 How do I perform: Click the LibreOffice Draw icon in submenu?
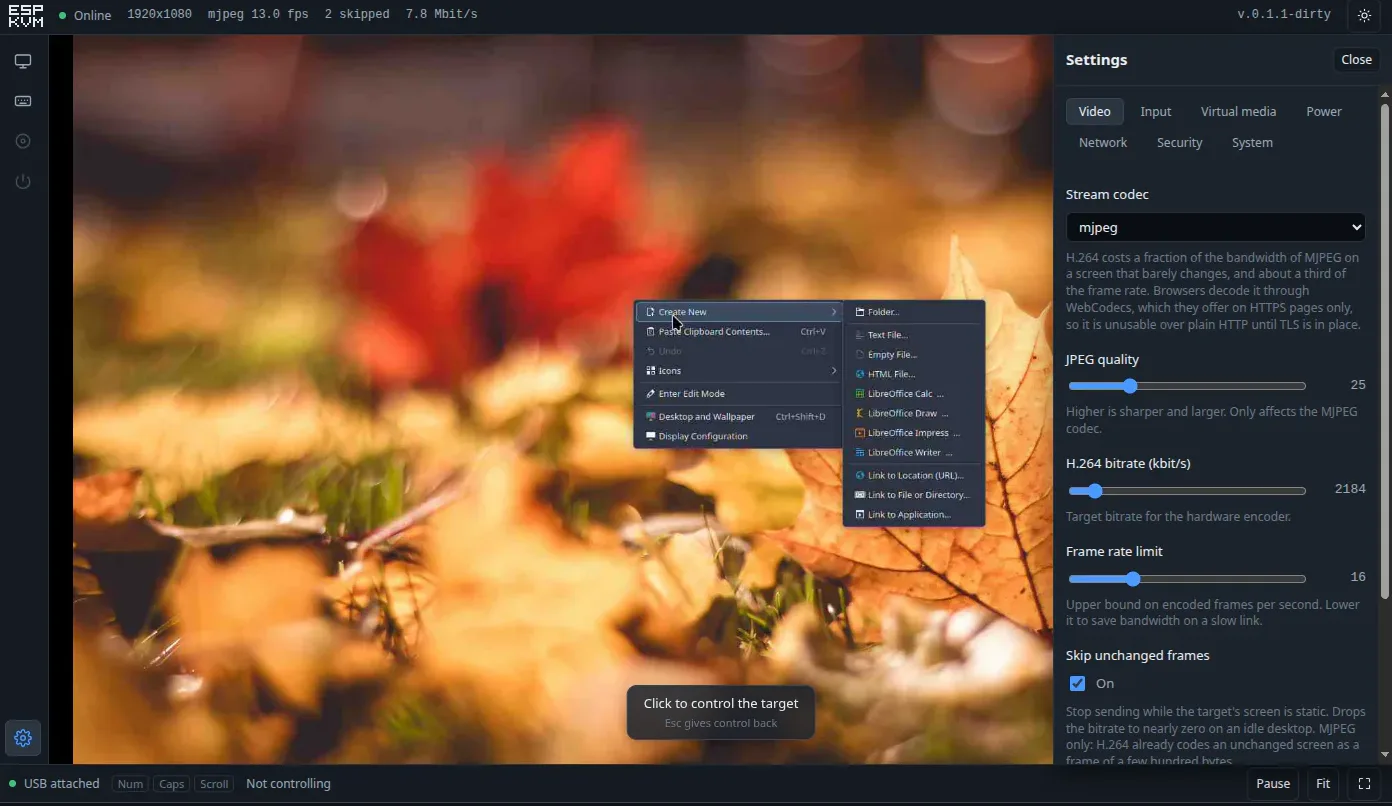coord(859,413)
